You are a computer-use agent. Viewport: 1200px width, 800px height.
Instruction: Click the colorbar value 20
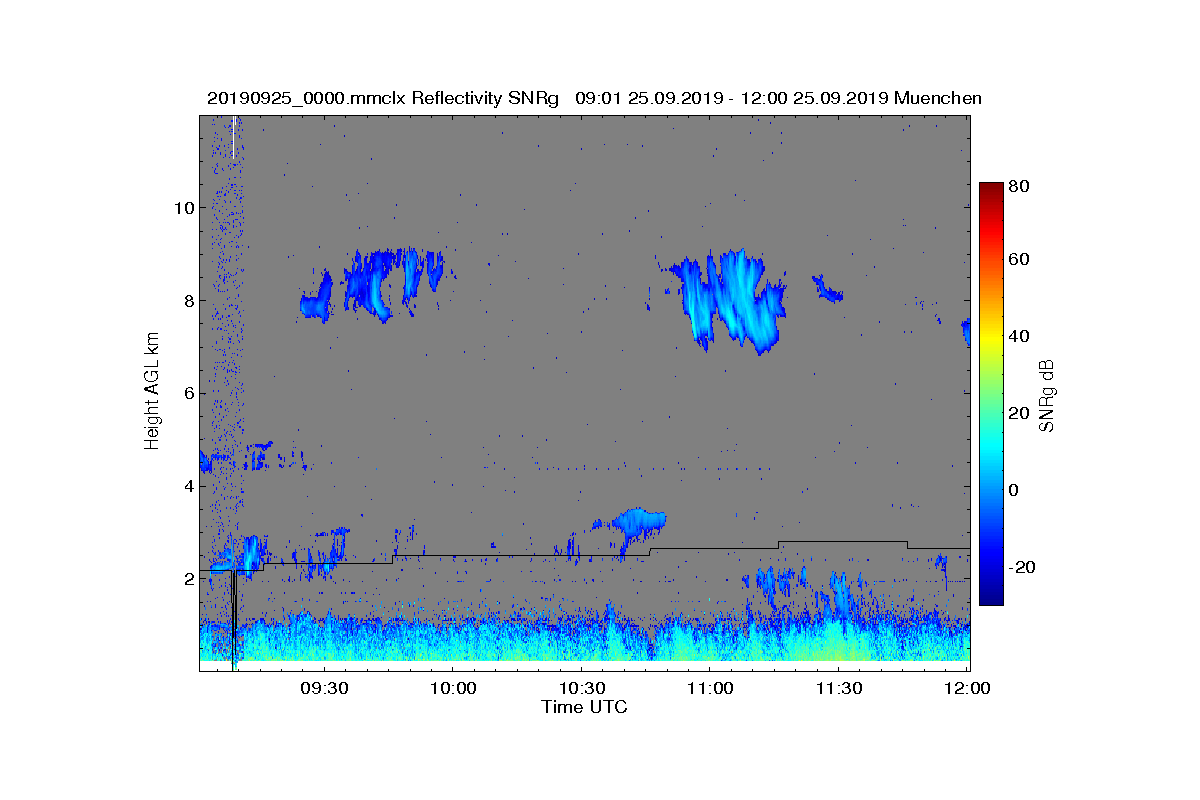pos(1020,413)
